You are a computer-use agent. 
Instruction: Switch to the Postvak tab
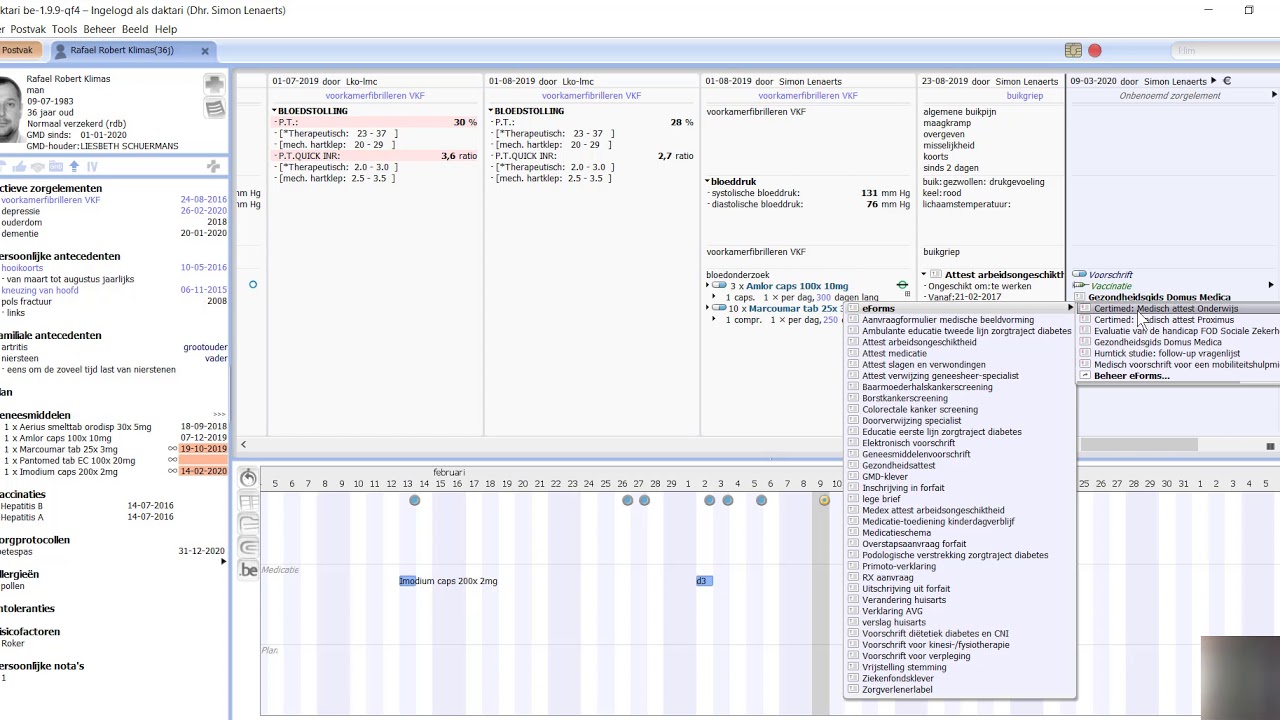(17, 50)
